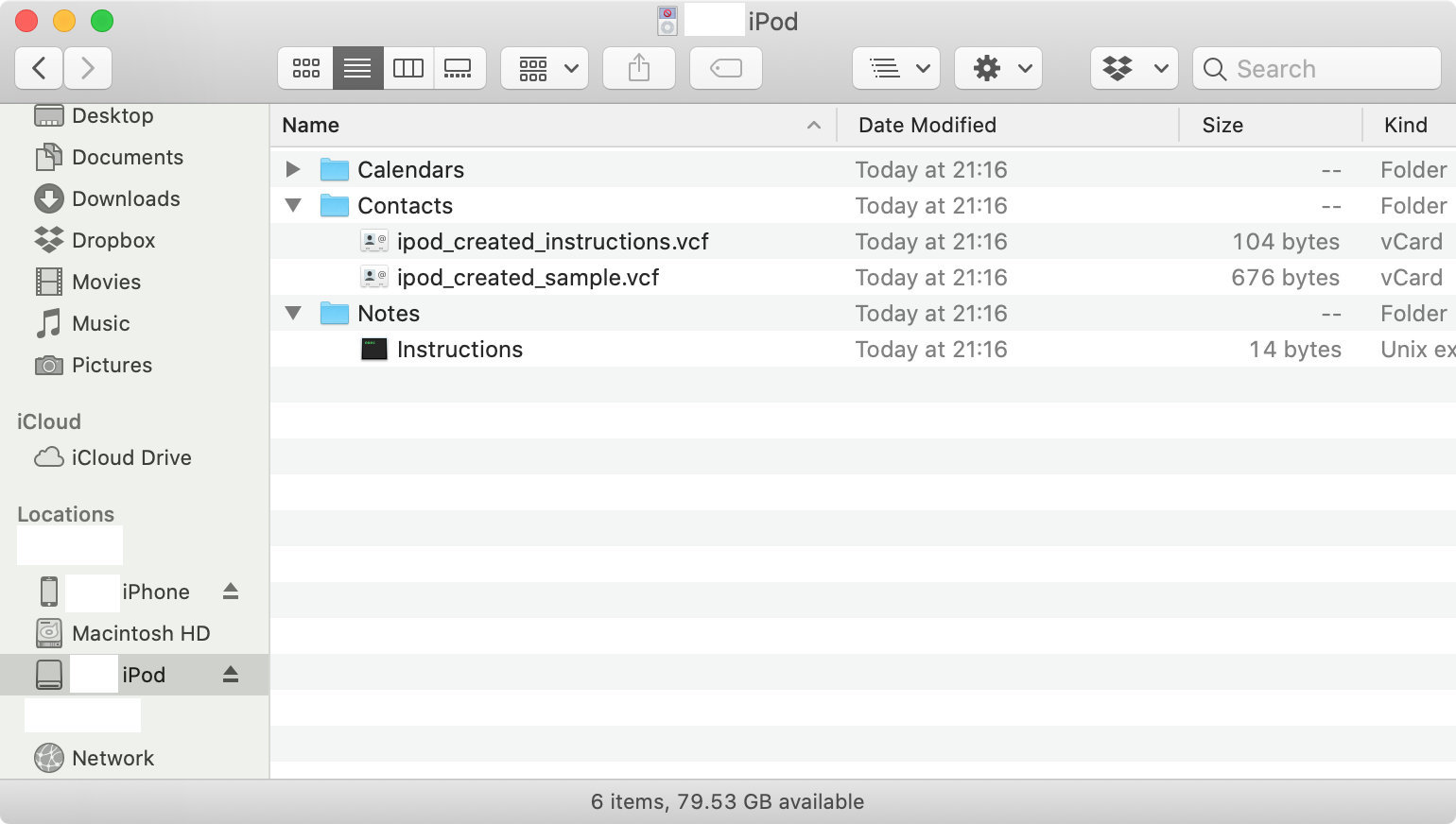Expand the Calendars folder

293,169
